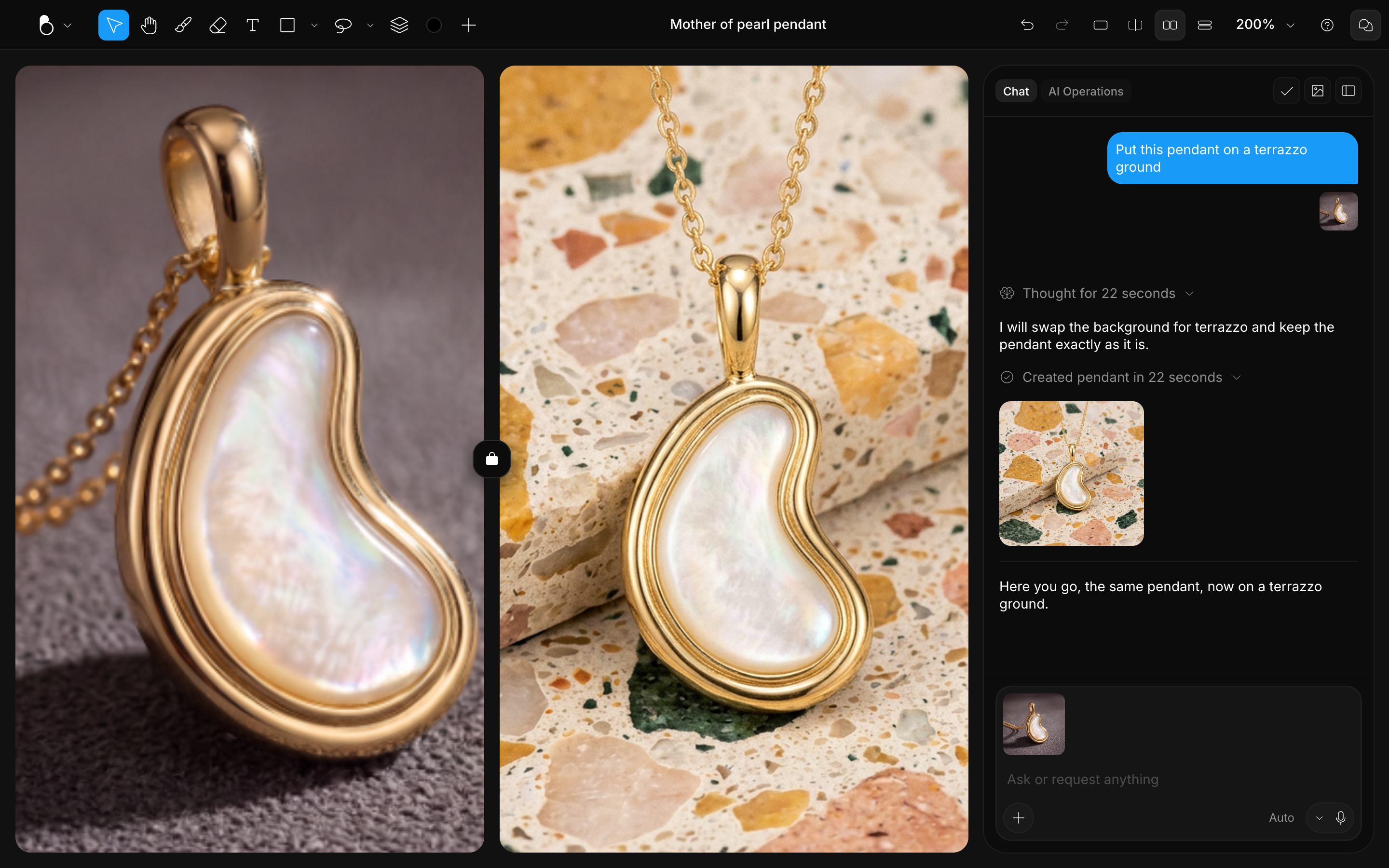This screenshot has width=1389, height=868.
Task: Switch to stacked rows view
Action: (1205, 25)
